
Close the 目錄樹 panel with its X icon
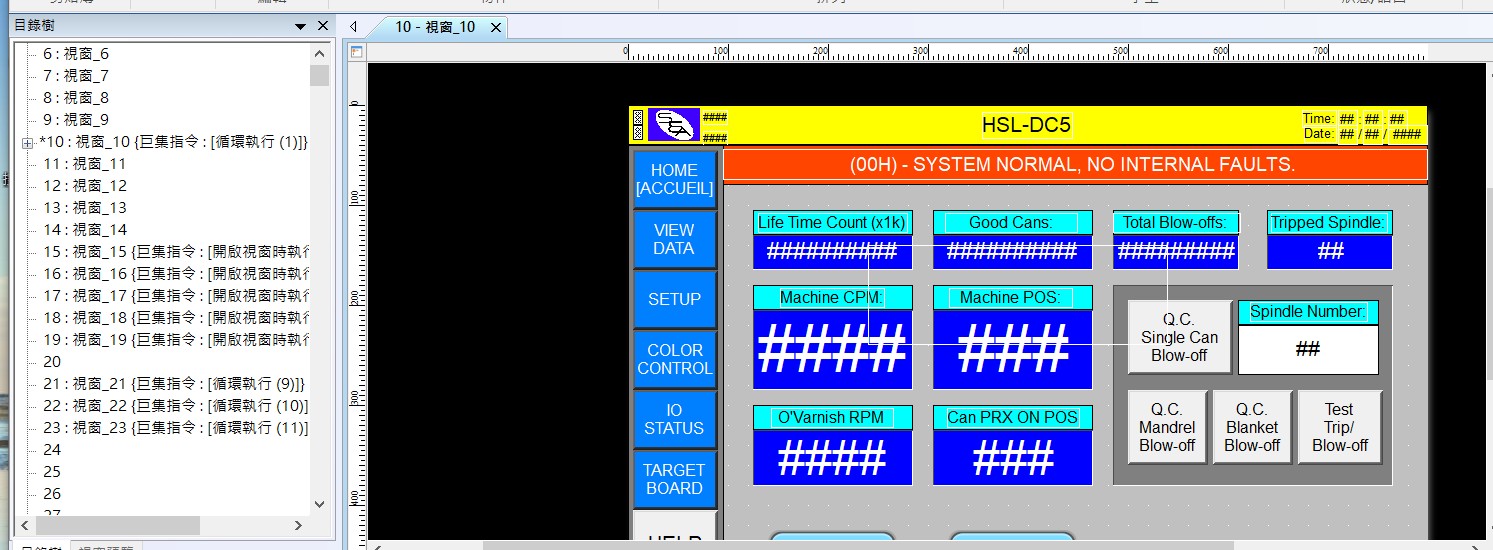(x=322, y=26)
